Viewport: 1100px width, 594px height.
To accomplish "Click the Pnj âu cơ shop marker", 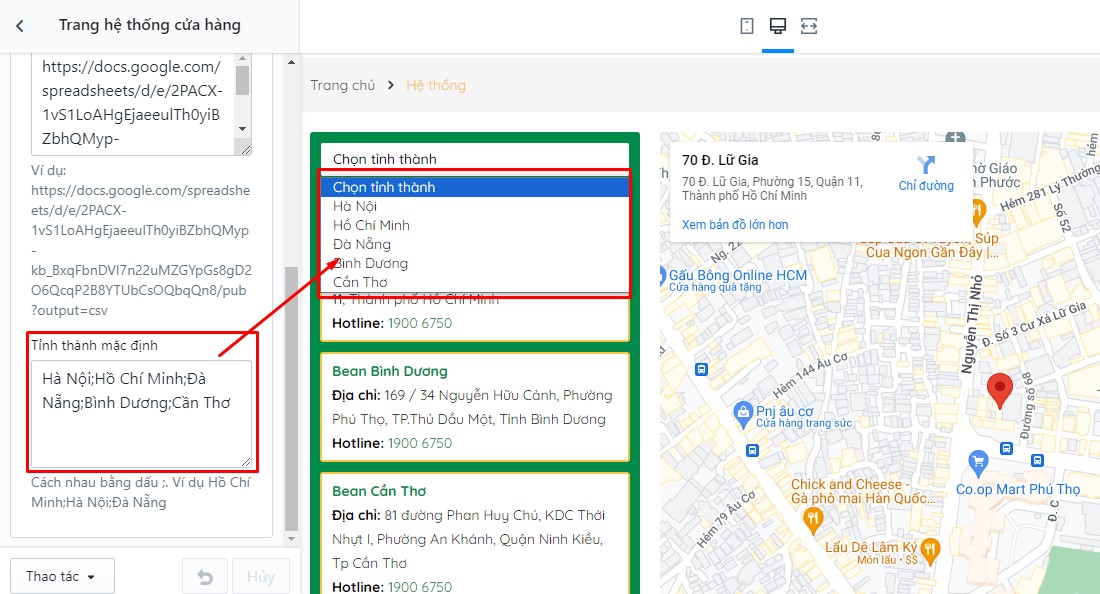I will [x=742, y=414].
